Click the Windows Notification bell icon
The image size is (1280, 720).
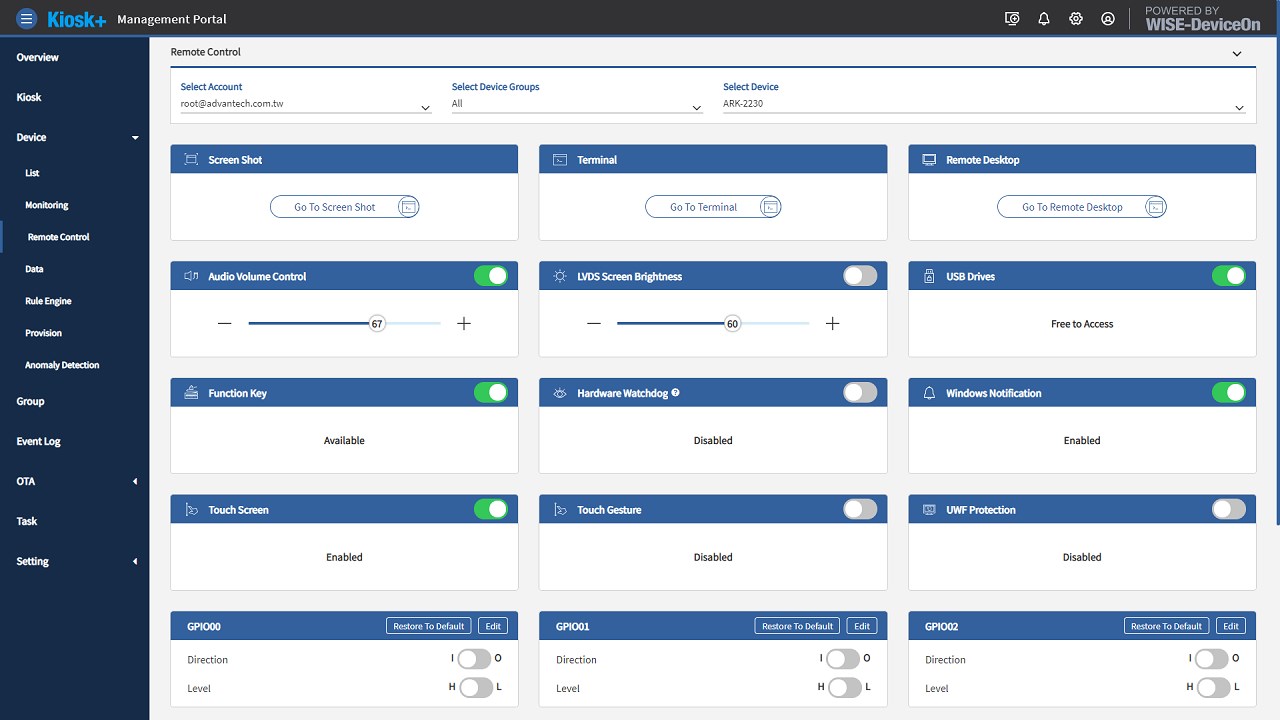(x=929, y=393)
